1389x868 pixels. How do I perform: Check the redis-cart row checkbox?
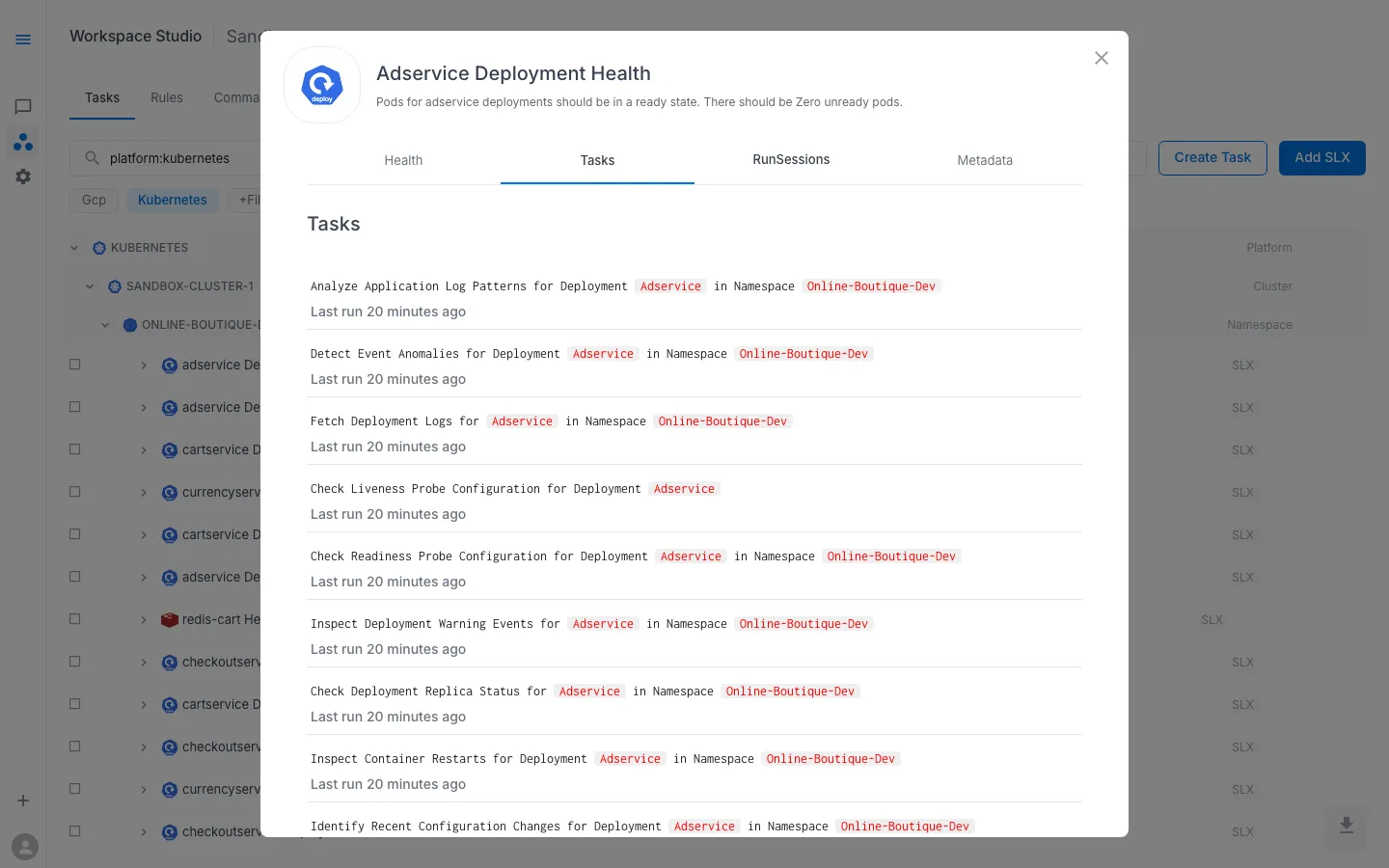point(74,618)
